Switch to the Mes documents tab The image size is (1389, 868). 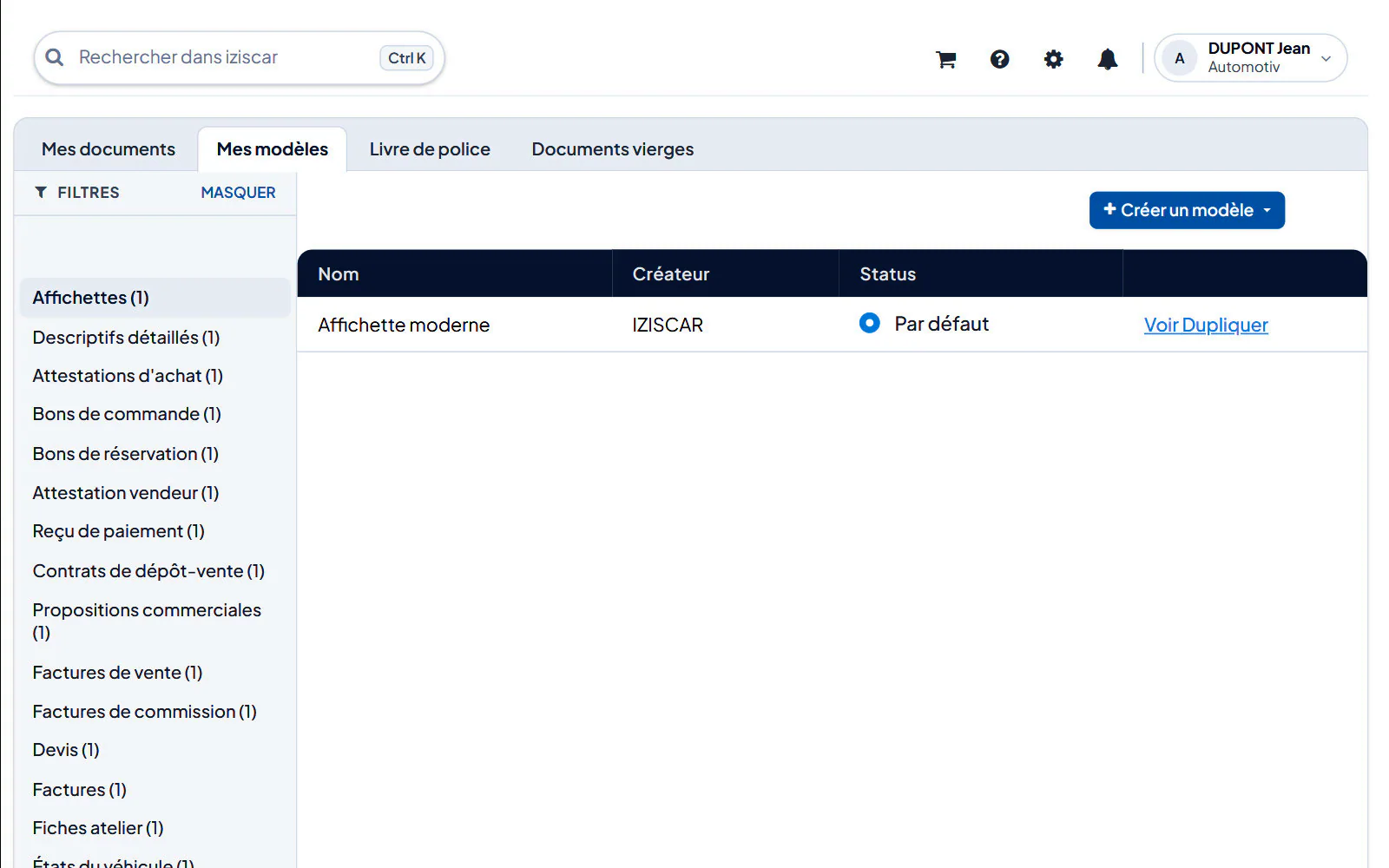[109, 149]
